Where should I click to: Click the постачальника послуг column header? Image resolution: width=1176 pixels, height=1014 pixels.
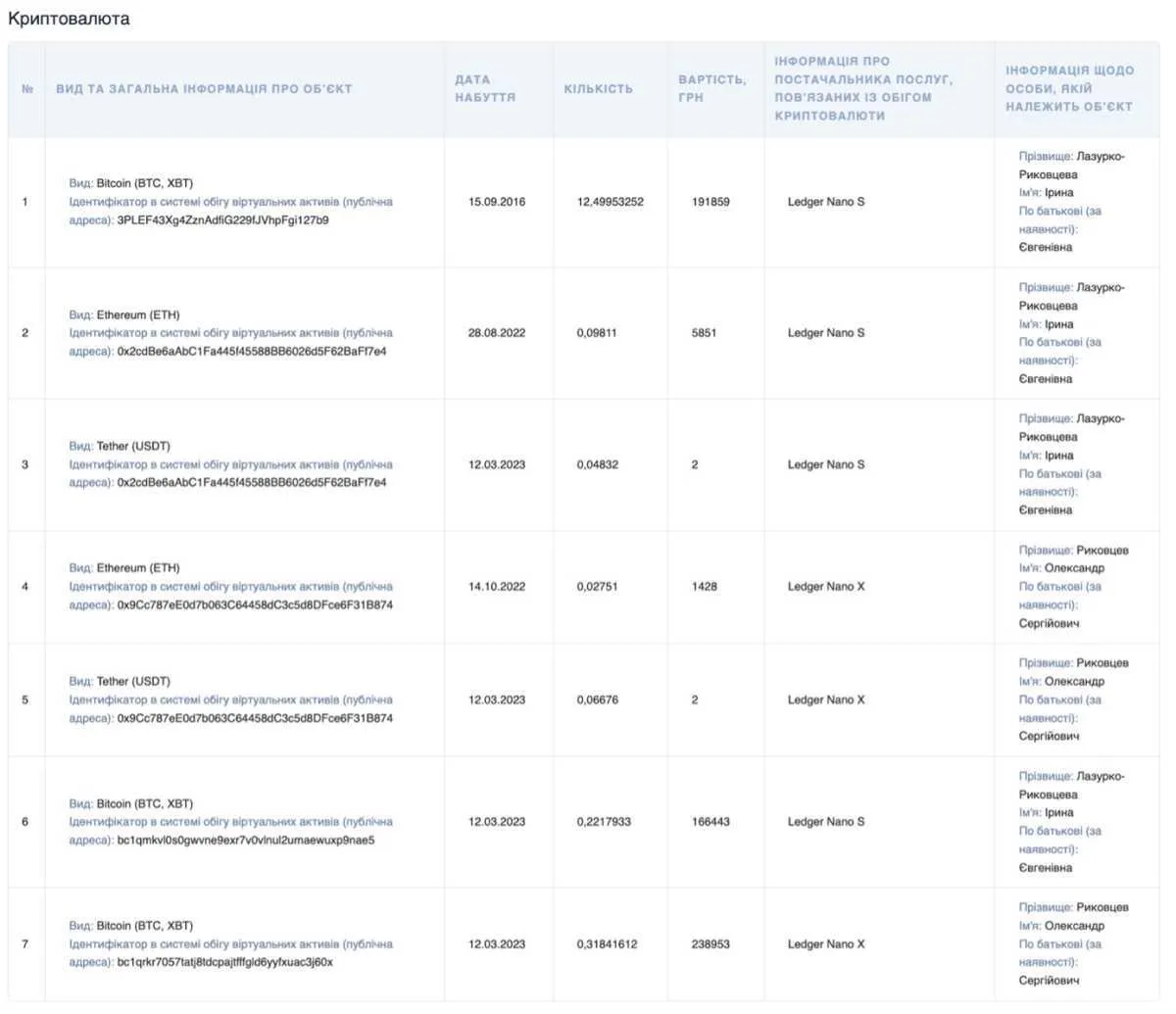[863, 88]
